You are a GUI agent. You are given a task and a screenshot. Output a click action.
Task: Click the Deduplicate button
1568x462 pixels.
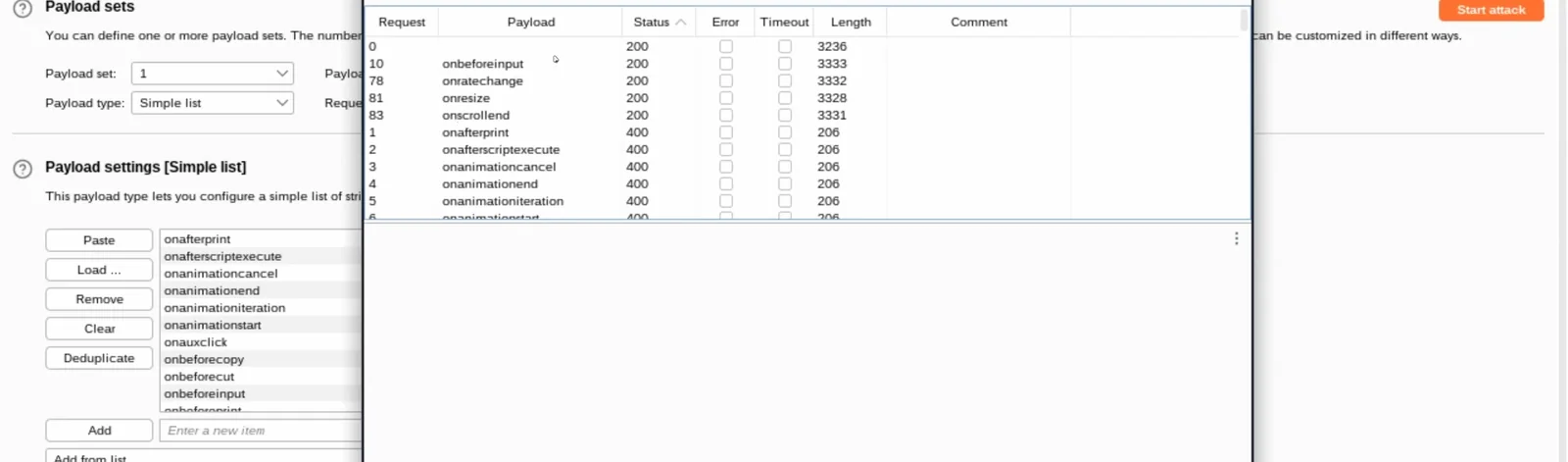(99, 358)
